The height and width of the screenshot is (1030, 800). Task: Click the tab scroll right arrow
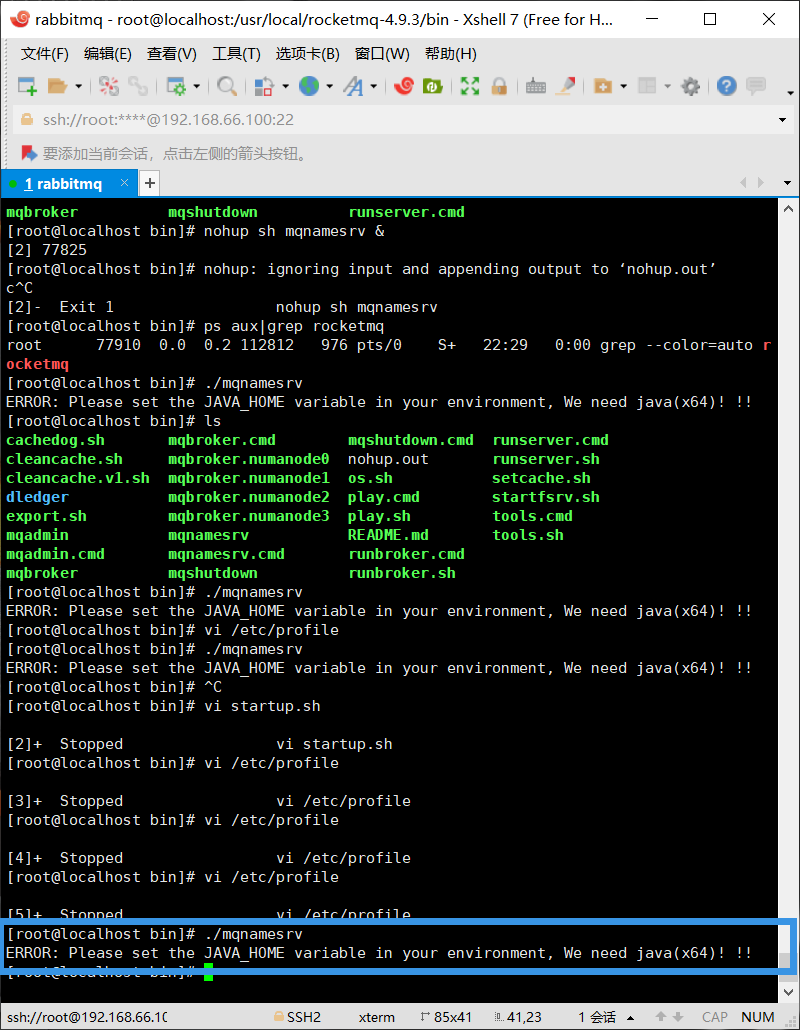pyautogui.click(x=761, y=183)
